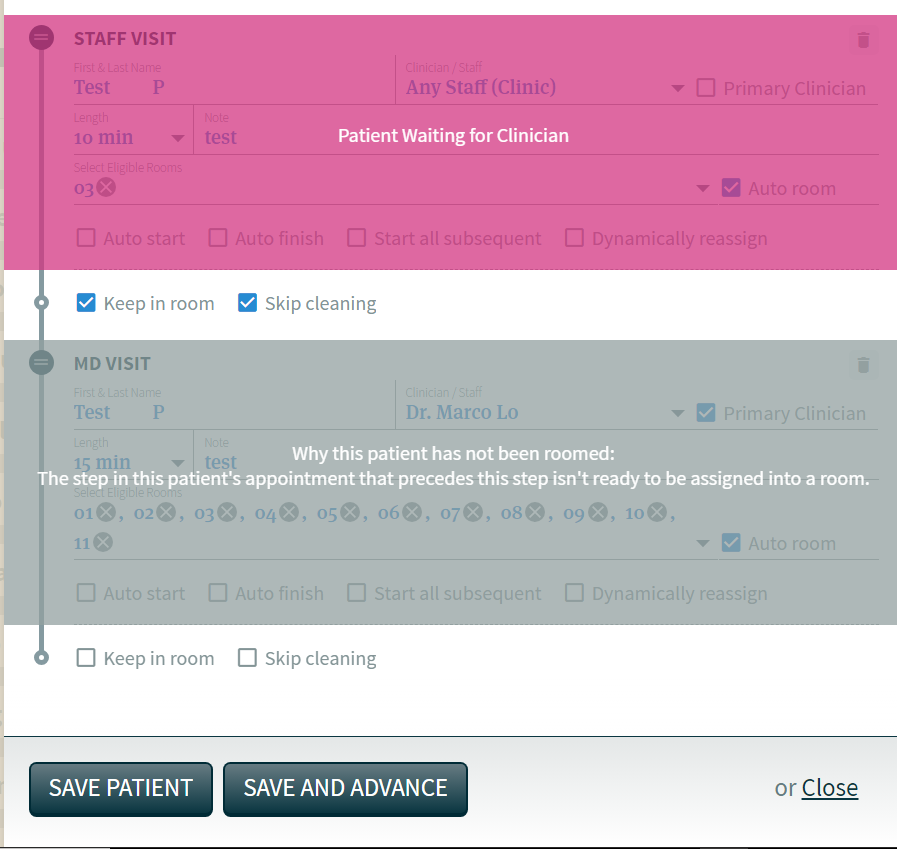The width and height of the screenshot is (897, 849).
Task: Click the STAFF VISIT heading
Action: click(x=125, y=38)
